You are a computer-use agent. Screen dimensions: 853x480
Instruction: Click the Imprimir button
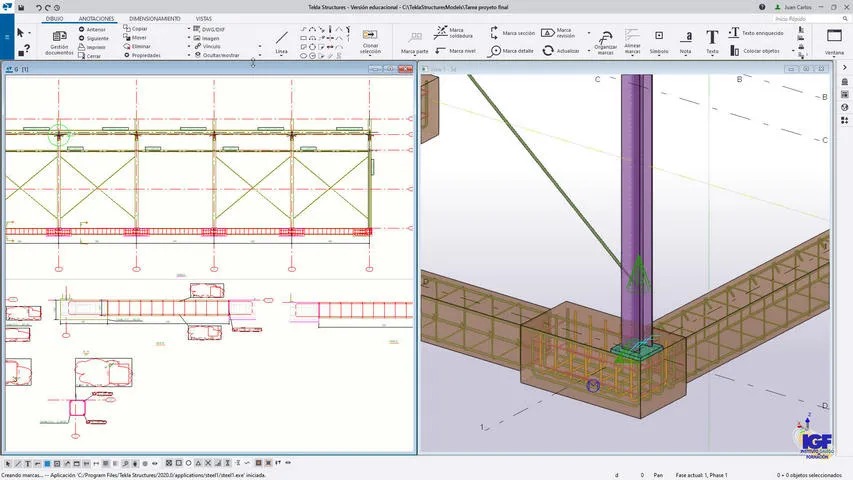tap(92, 47)
